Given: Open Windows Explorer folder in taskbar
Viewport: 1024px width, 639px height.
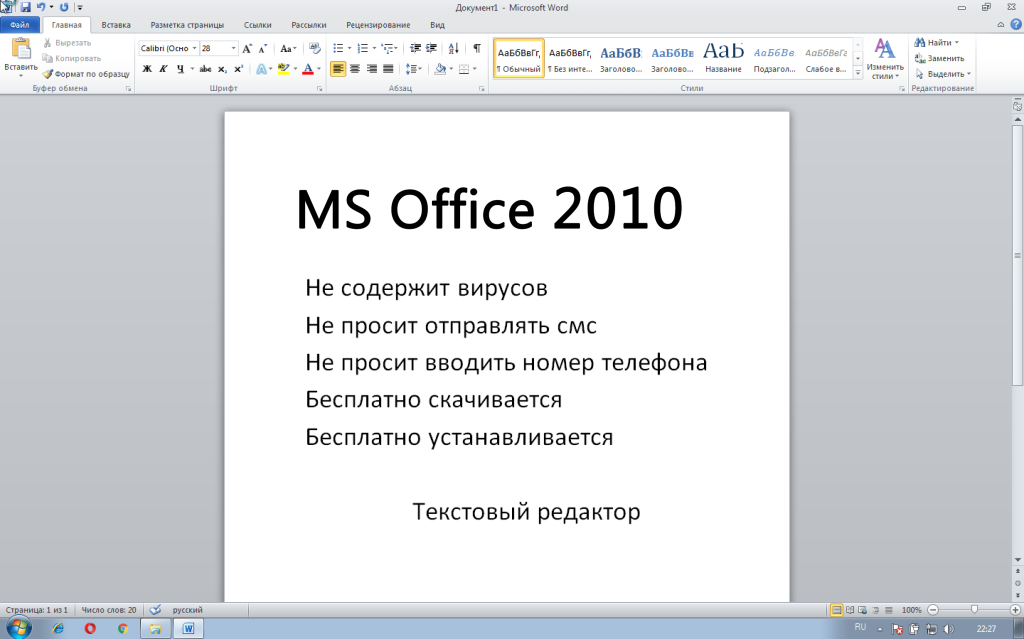Looking at the screenshot, I should tap(155, 629).
